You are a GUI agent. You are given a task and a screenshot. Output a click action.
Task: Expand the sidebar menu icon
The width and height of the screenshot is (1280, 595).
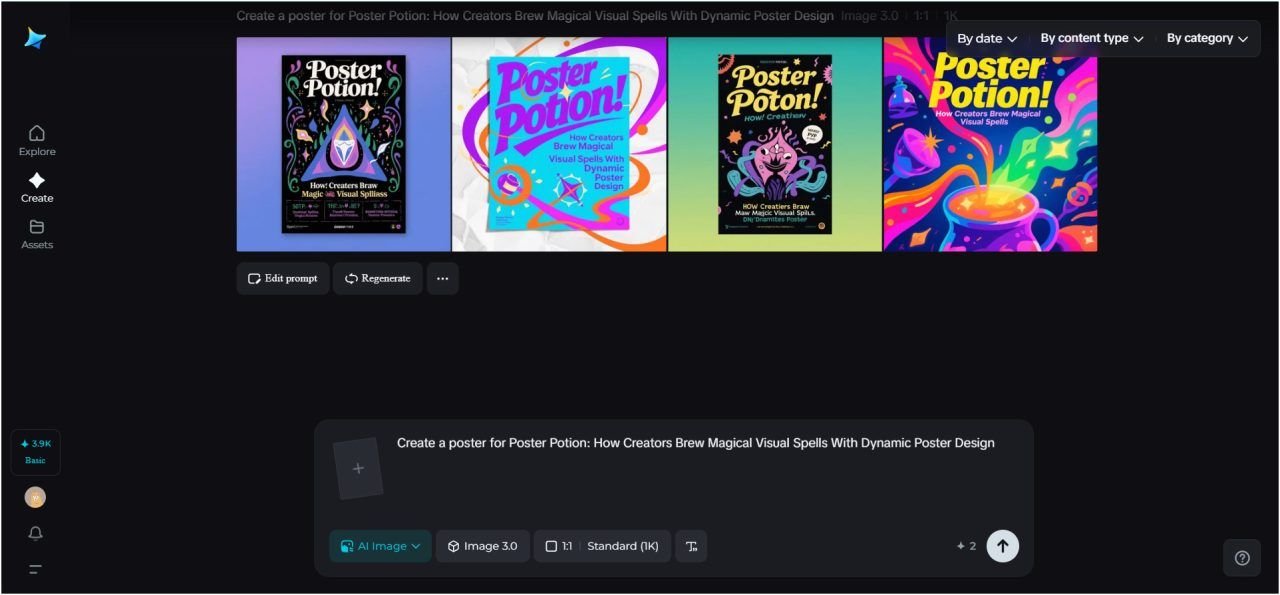point(36,570)
